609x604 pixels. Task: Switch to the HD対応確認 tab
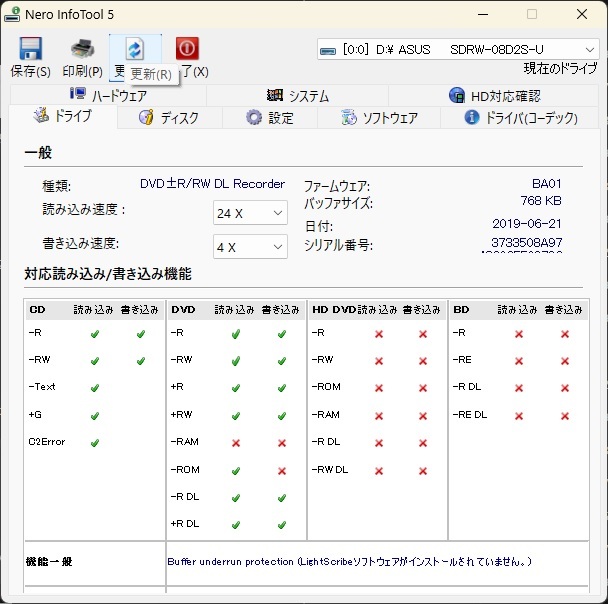click(x=494, y=95)
